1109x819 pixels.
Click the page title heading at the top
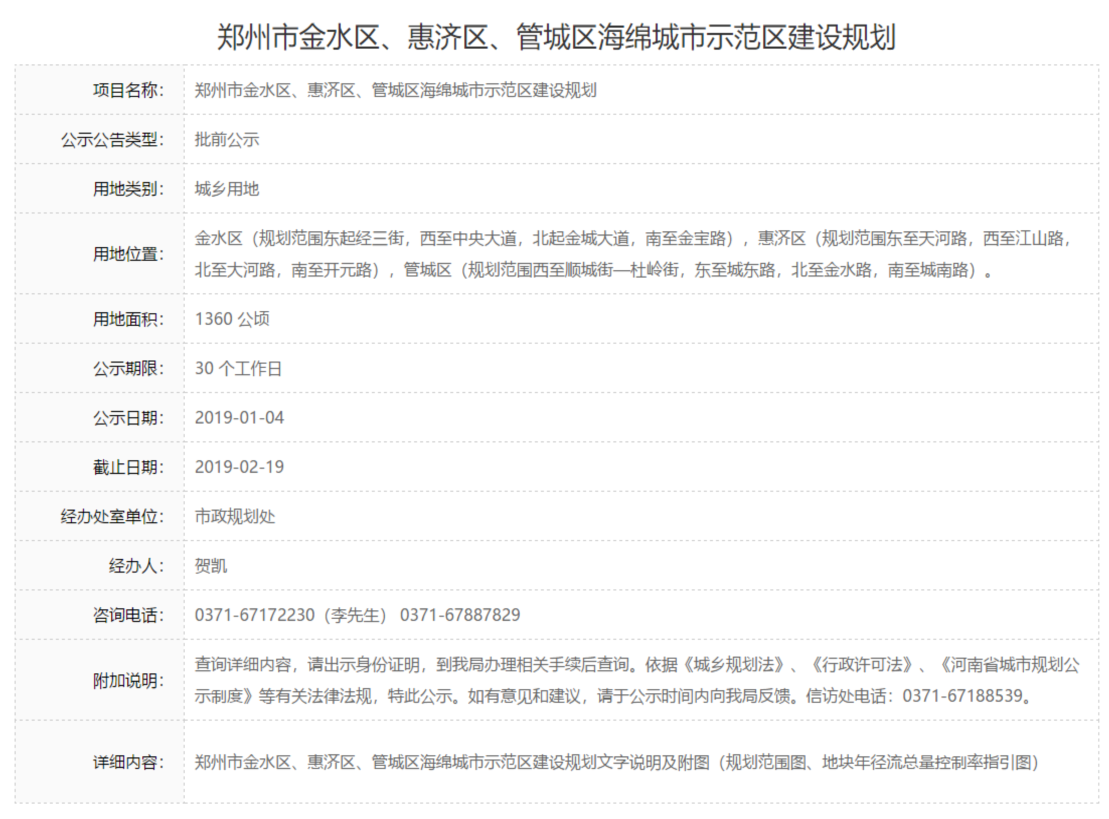click(x=555, y=38)
